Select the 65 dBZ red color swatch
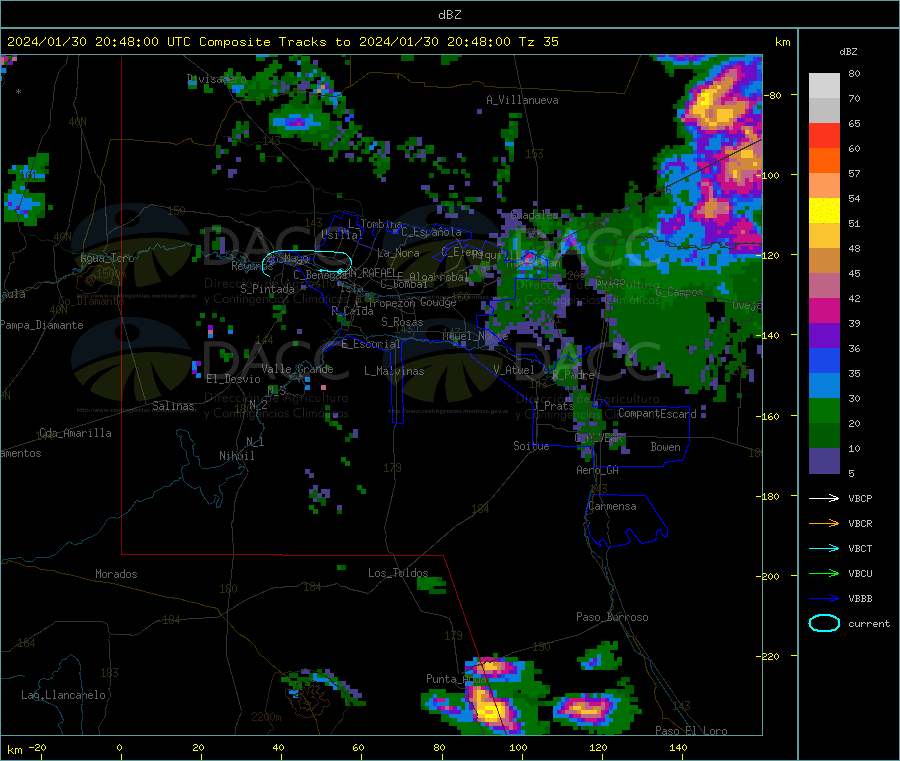Viewport: 900px width, 761px height. pyautogui.click(x=824, y=135)
